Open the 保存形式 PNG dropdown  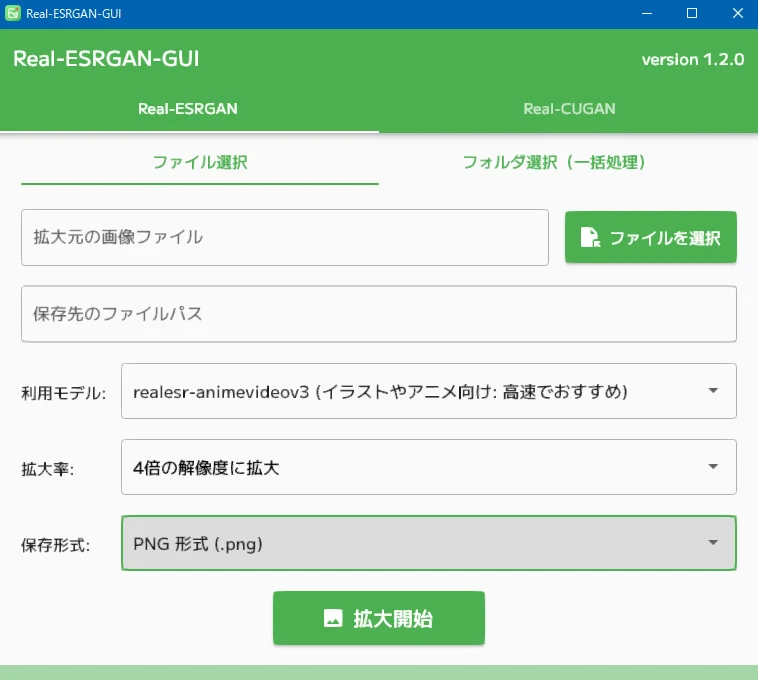[x=429, y=543]
